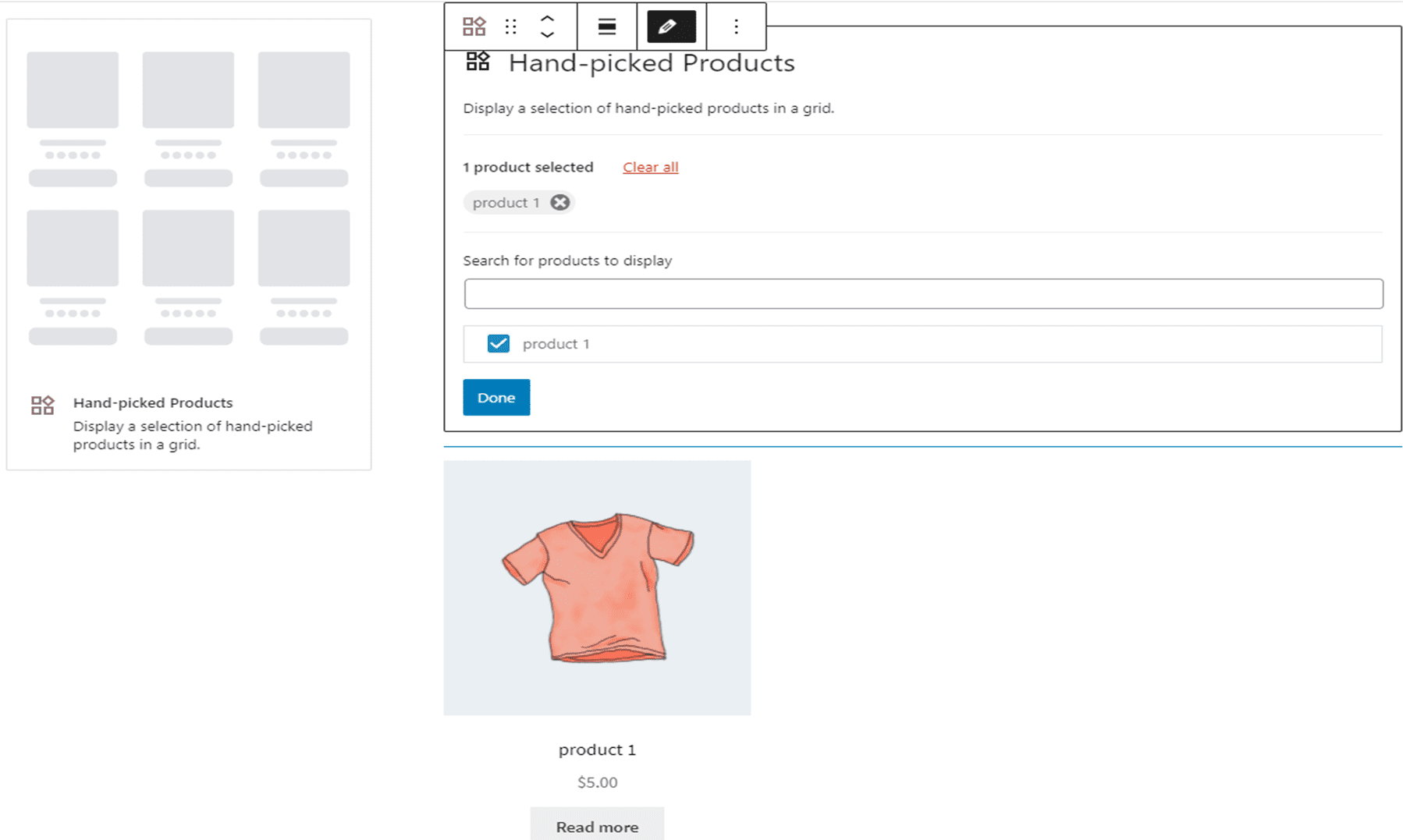Image resolution: width=1403 pixels, height=840 pixels.
Task: Move the block up with the up chevron
Action: 547,18
